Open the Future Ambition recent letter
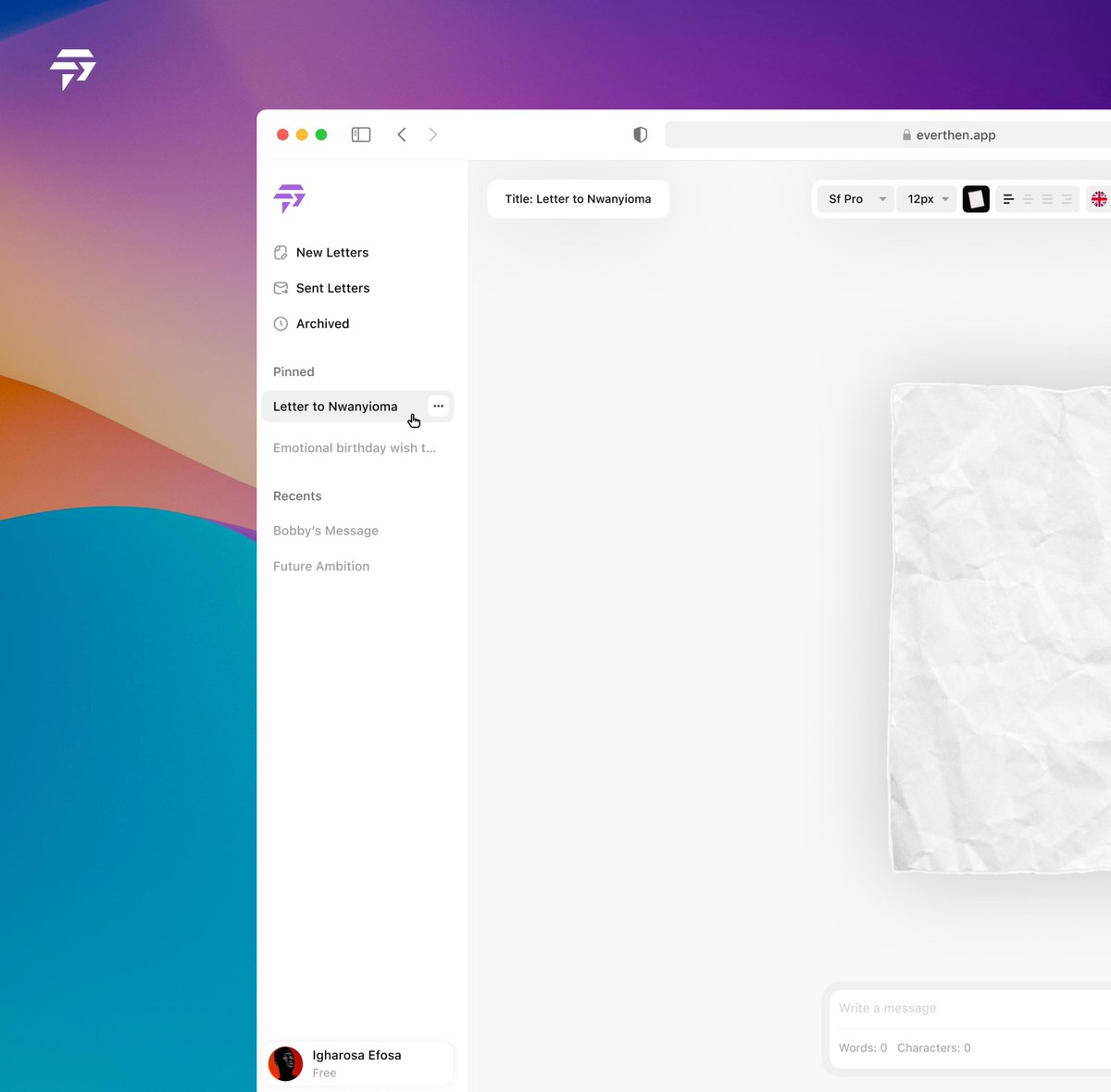 [321, 566]
